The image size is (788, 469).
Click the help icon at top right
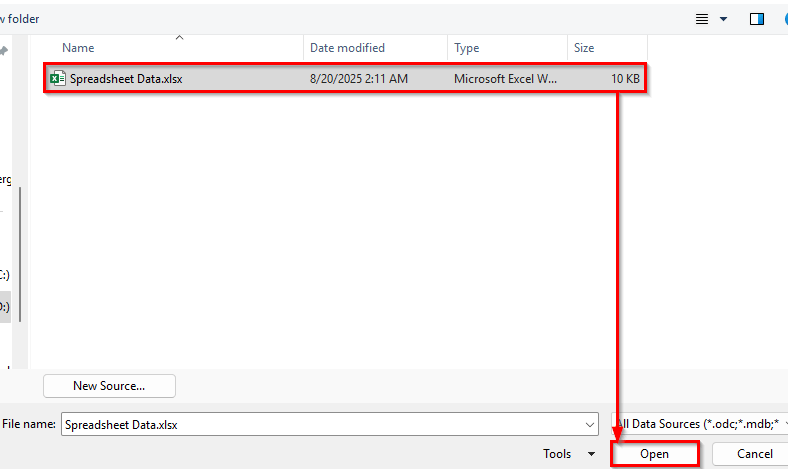pyautogui.click(x=783, y=19)
